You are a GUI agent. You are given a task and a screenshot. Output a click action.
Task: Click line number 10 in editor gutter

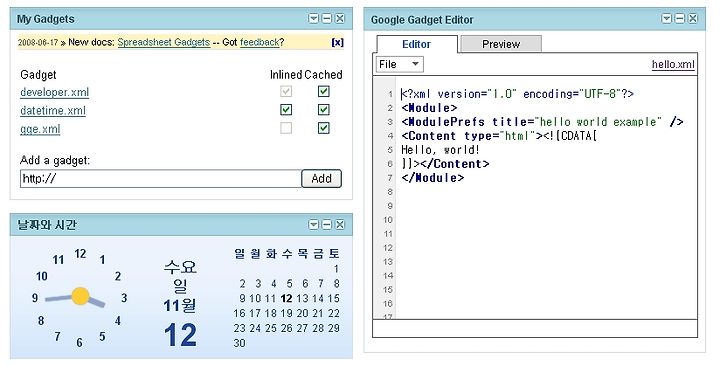[388, 220]
